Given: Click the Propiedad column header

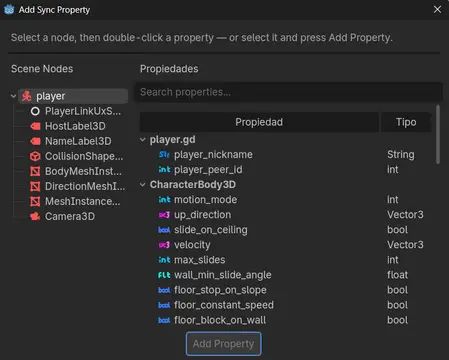Looking at the screenshot, I should 259,122.
